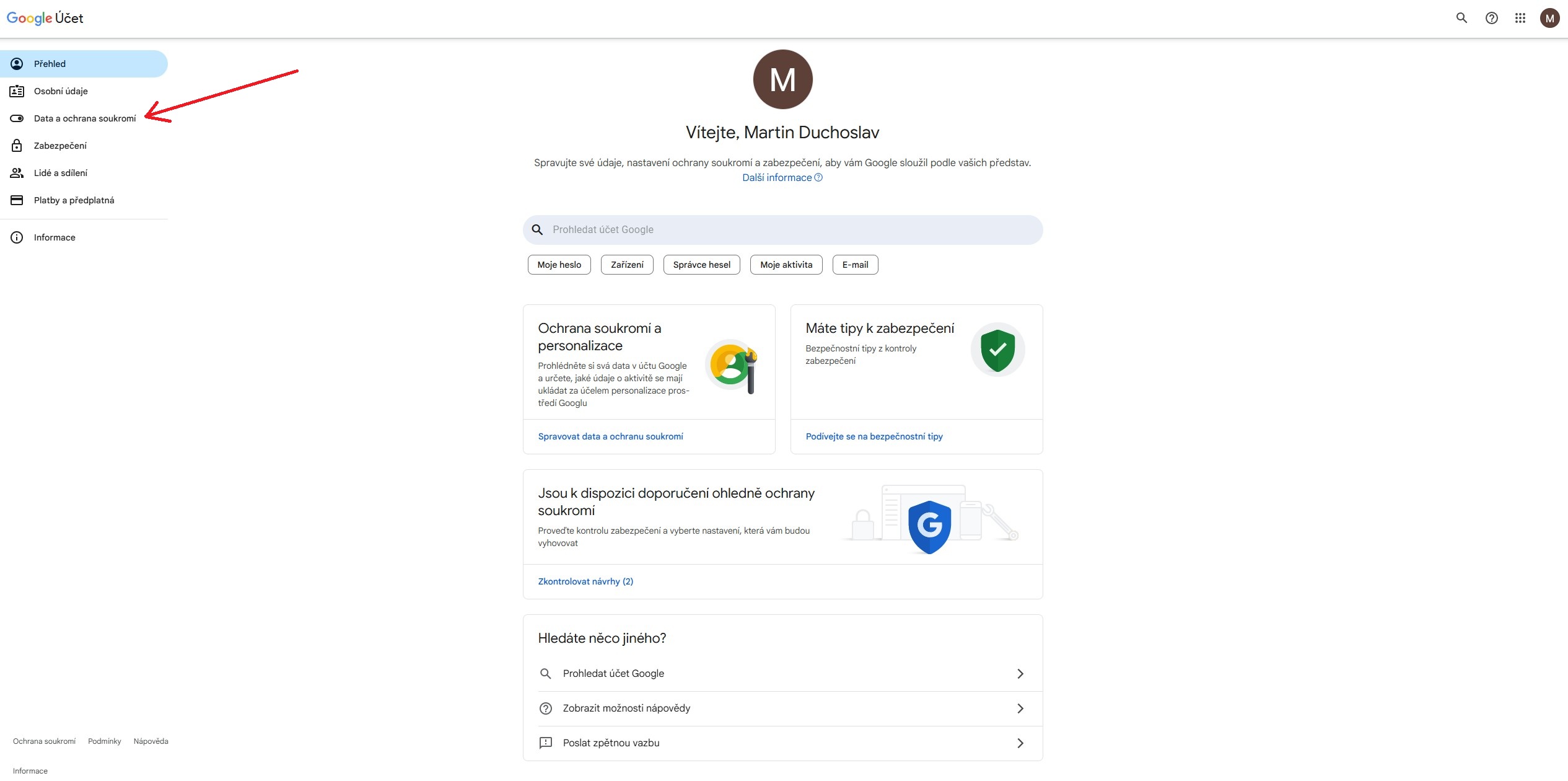Select Osobní údaje in the sidebar

coord(61,91)
